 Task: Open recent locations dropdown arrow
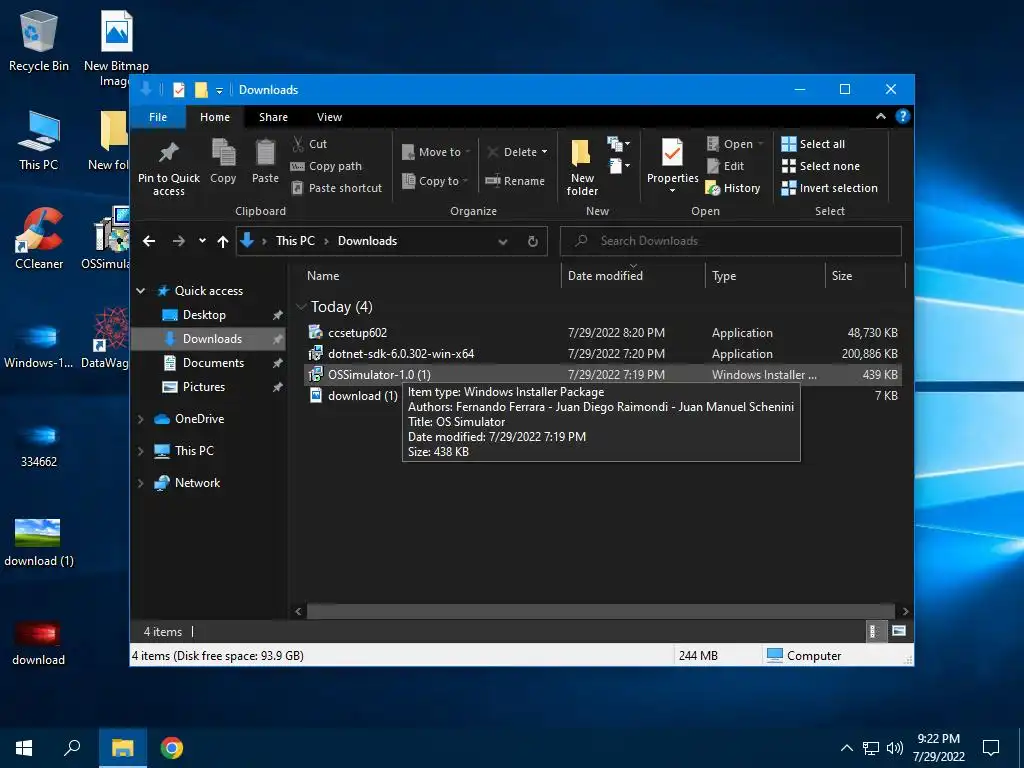point(202,241)
